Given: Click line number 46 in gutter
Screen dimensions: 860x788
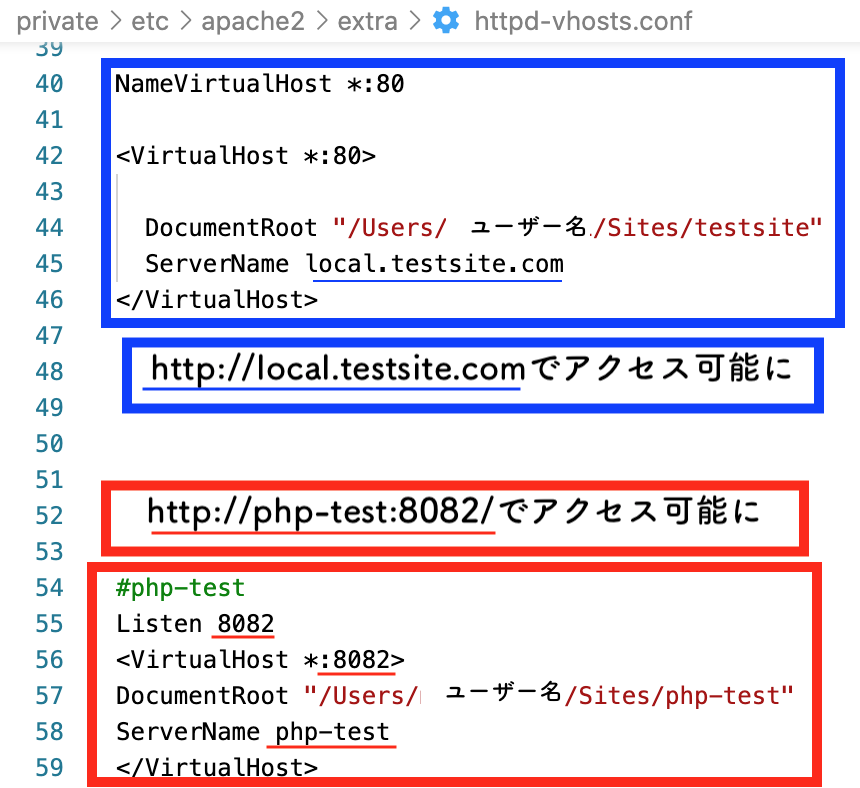Looking at the screenshot, I should pyautogui.click(x=49, y=300).
